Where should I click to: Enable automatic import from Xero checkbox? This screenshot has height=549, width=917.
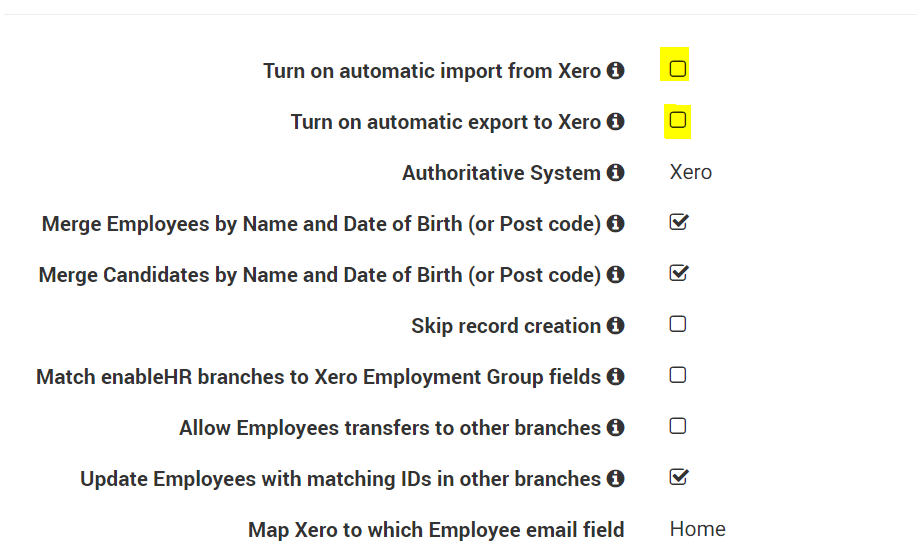[678, 69]
